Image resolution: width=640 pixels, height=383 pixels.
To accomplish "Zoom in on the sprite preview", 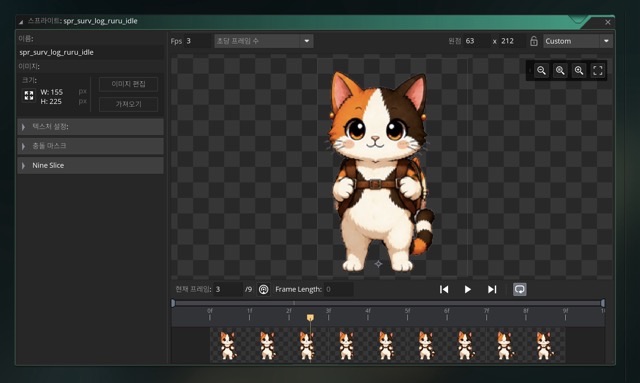I will (579, 71).
